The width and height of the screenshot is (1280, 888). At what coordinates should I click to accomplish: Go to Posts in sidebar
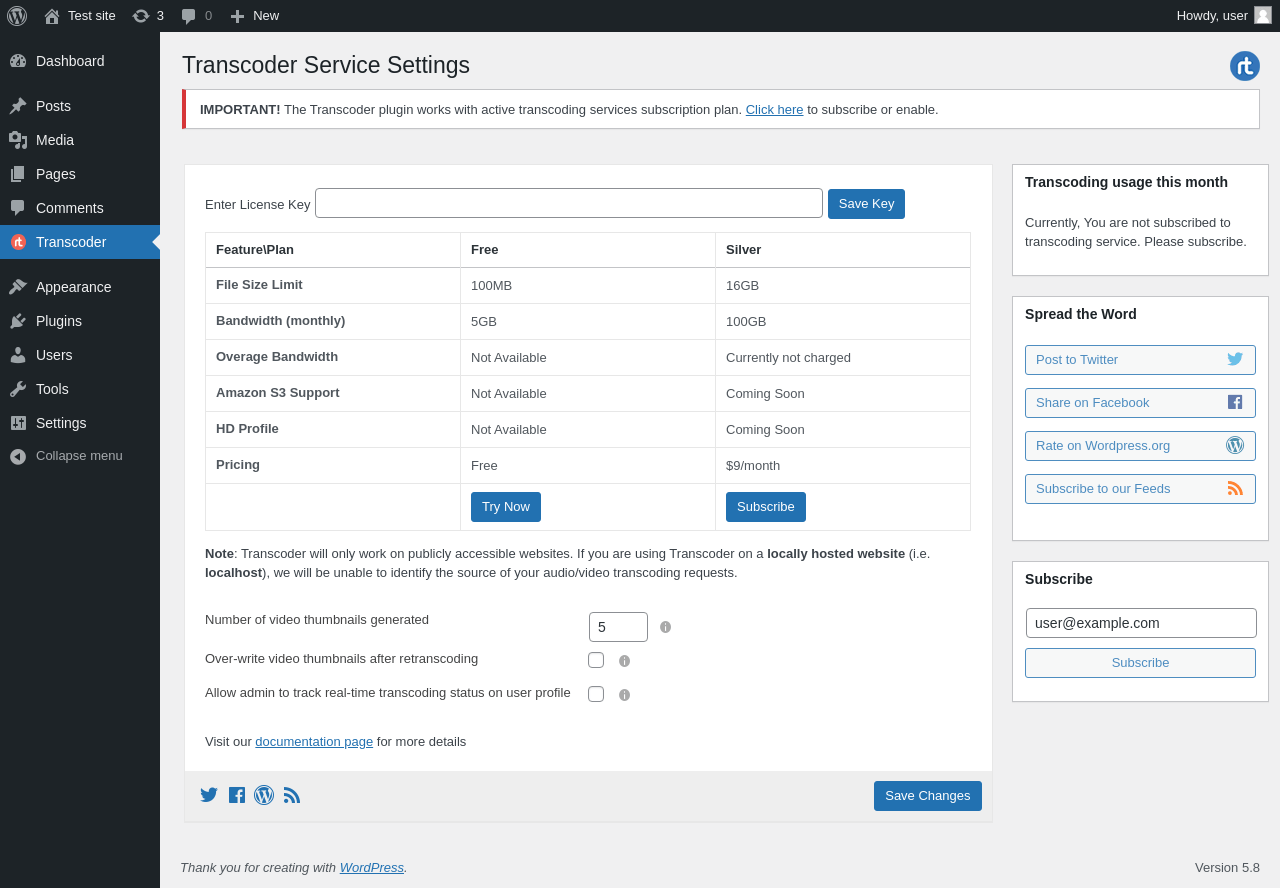pos(53,106)
